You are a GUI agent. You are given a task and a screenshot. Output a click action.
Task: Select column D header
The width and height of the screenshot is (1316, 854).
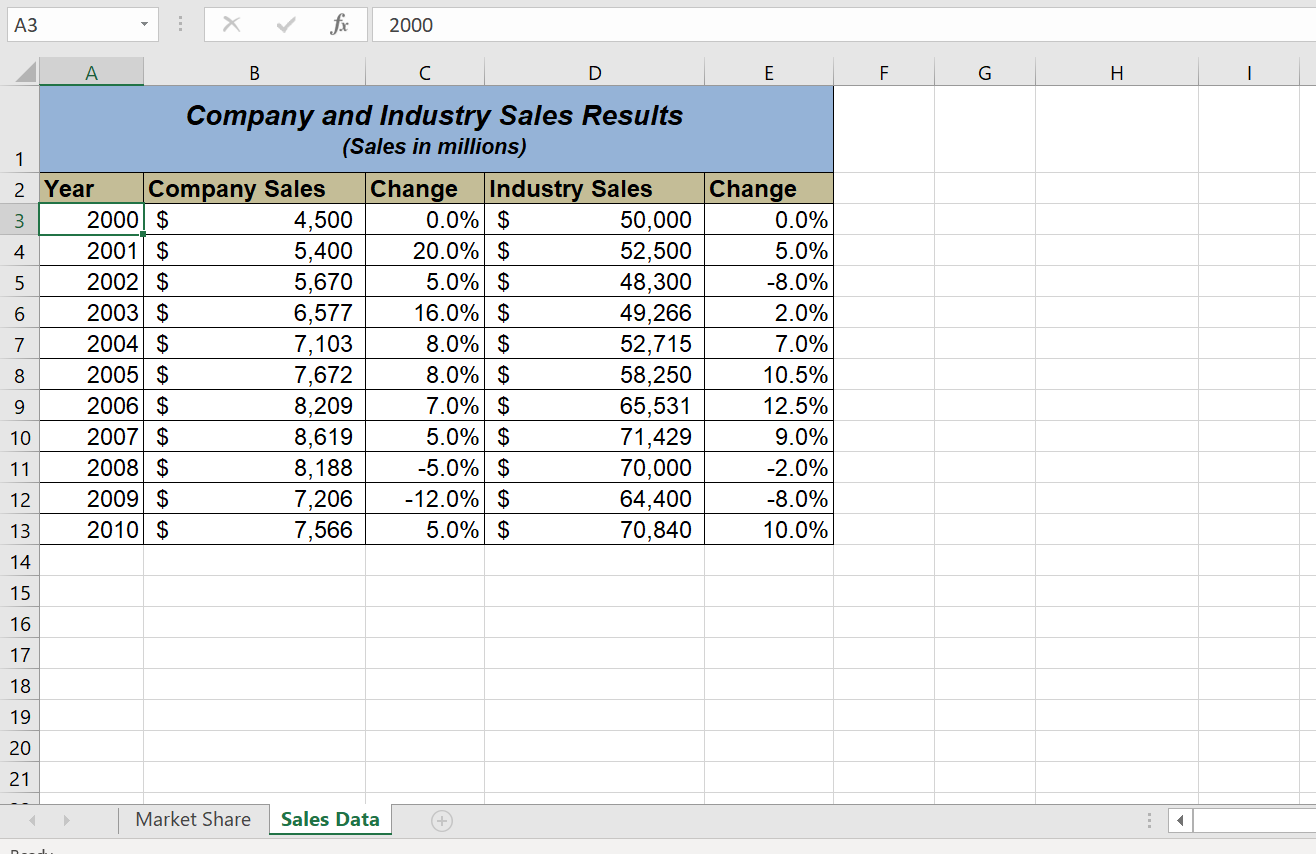pos(595,72)
